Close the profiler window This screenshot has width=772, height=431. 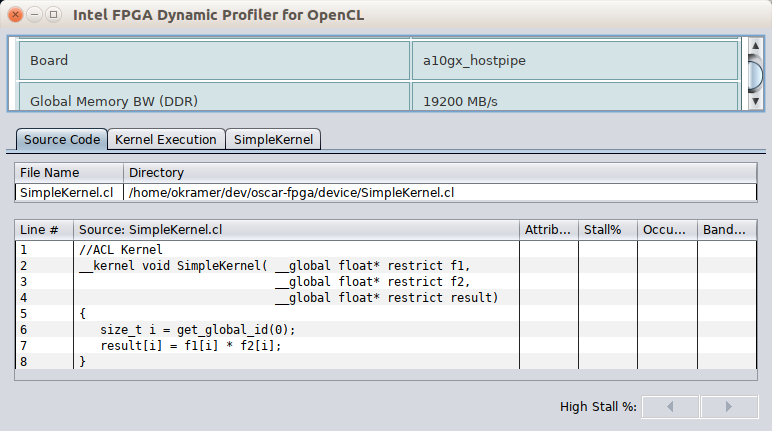click(x=17, y=16)
